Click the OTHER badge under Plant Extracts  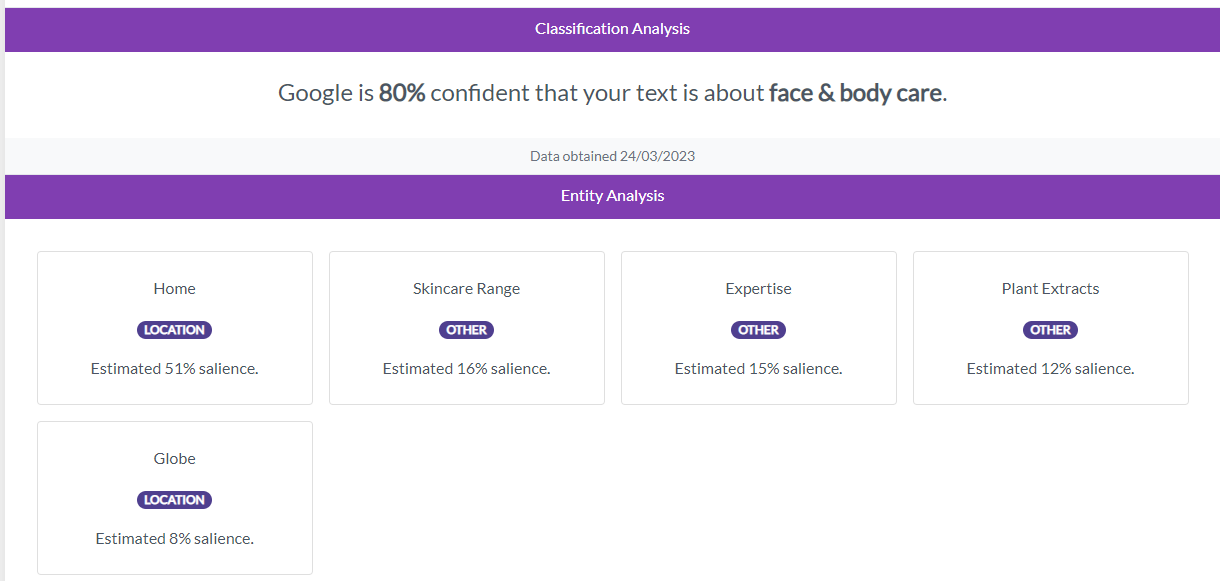pos(1051,330)
